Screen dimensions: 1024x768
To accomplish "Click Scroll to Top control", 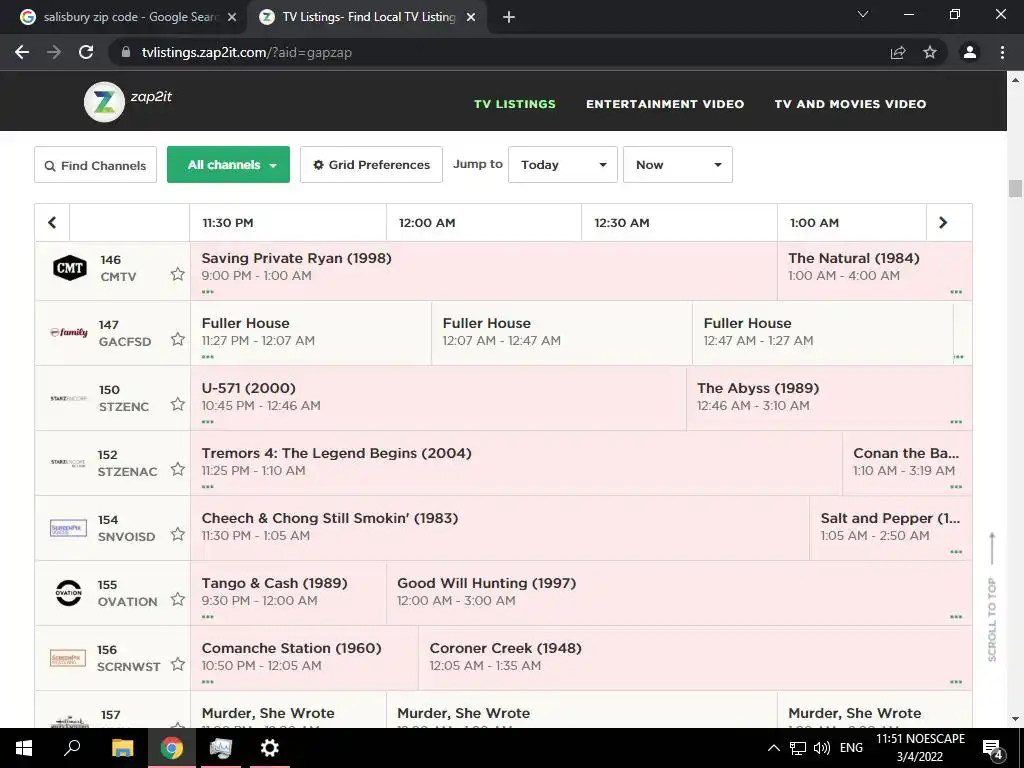I will click(x=992, y=597).
